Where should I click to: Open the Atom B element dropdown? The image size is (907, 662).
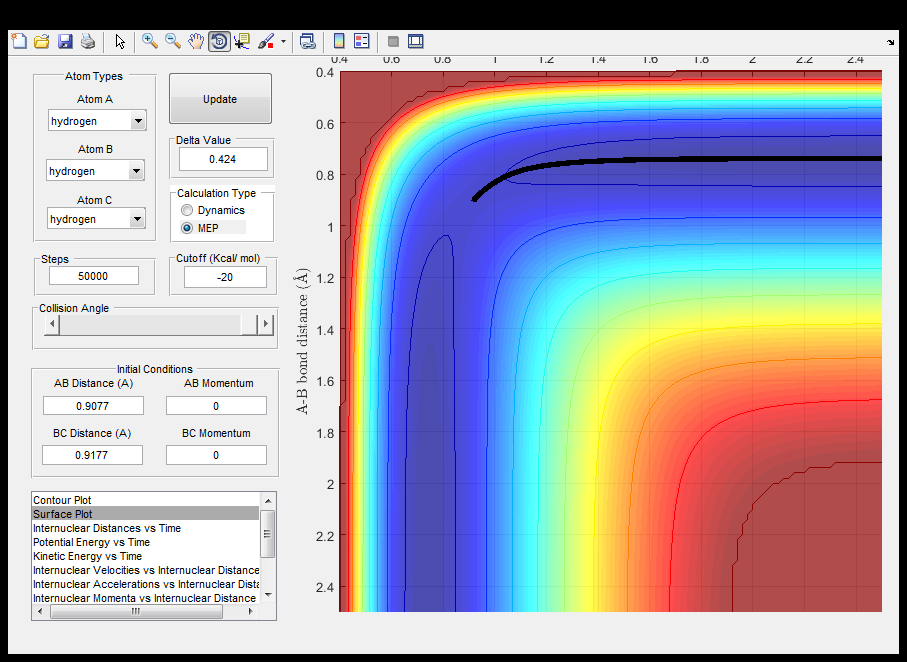click(x=138, y=171)
